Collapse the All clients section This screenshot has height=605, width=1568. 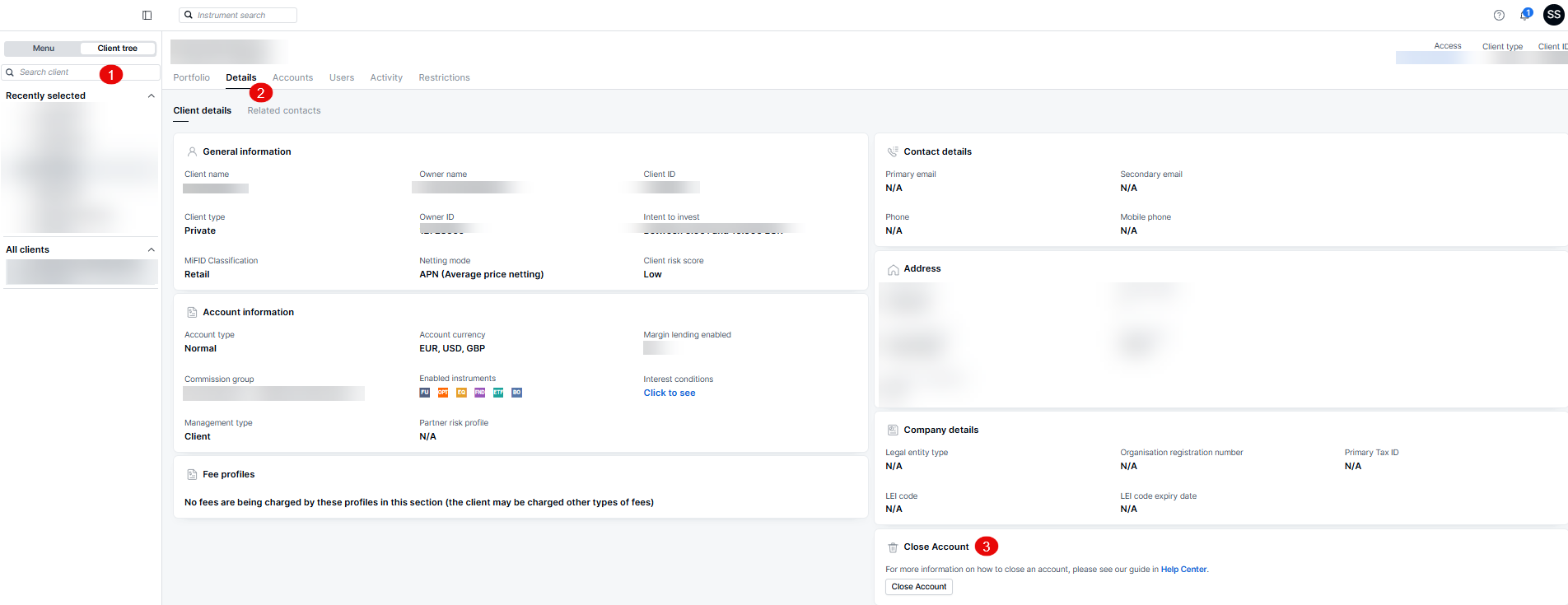tap(151, 249)
